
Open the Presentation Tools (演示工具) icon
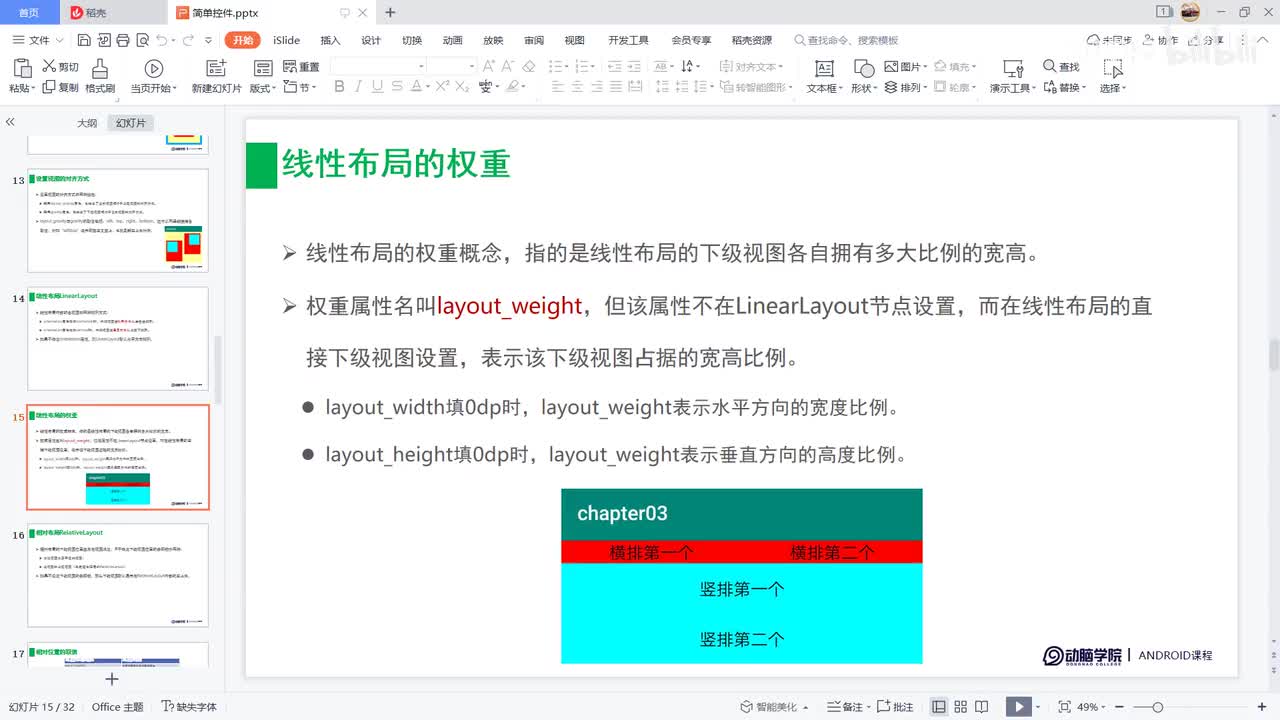1013,68
